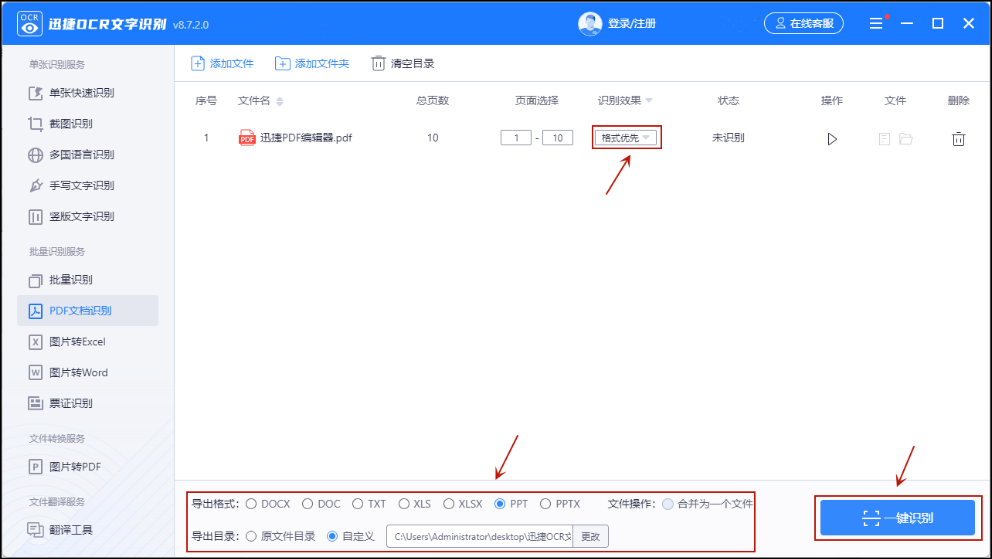Open the hamburger menu icon
The width and height of the screenshot is (992, 559).
click(x=876, y=23)
